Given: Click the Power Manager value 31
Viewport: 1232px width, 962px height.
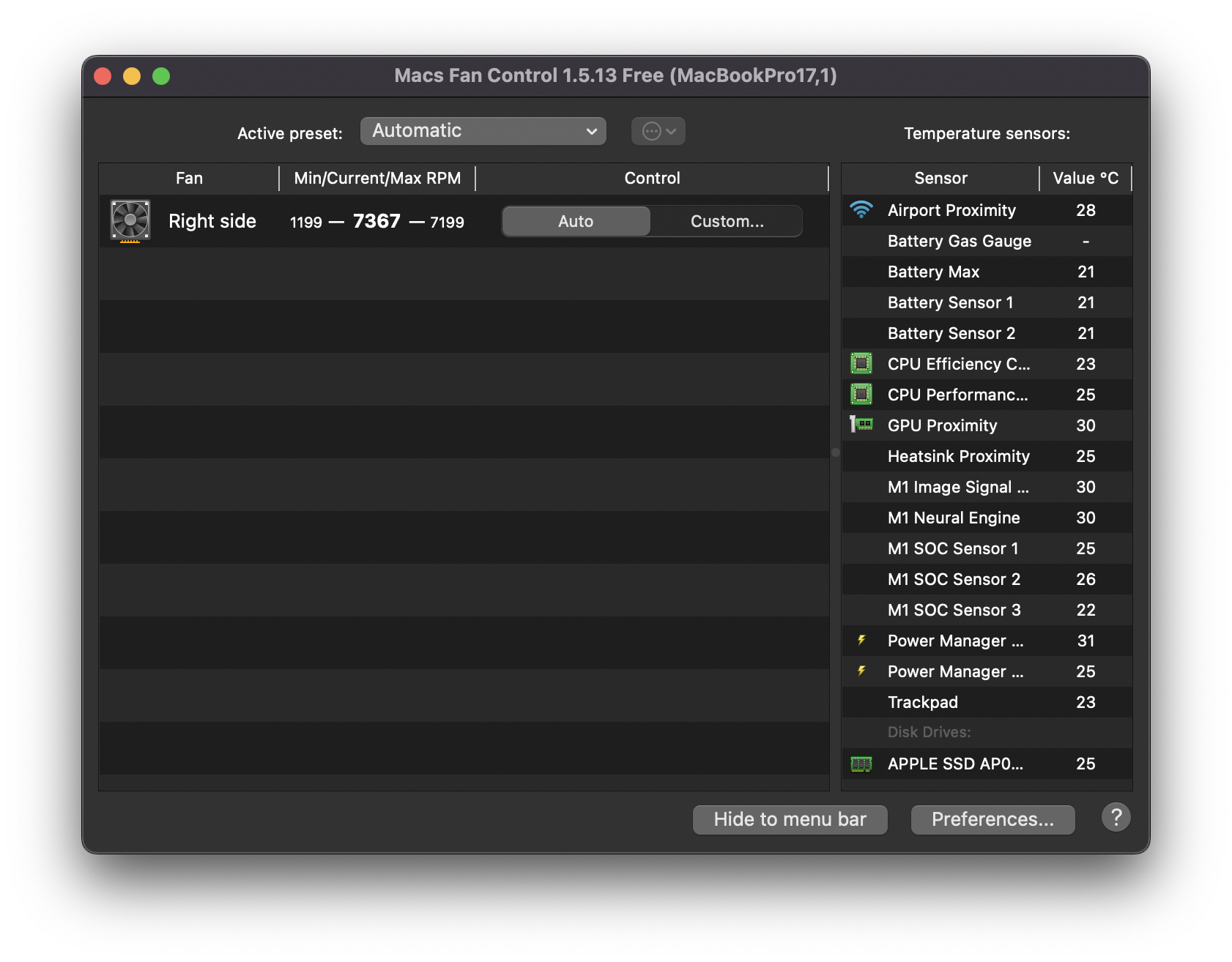Looking at the screenshot, I should pyautogui.click(x=1086, y=641).
